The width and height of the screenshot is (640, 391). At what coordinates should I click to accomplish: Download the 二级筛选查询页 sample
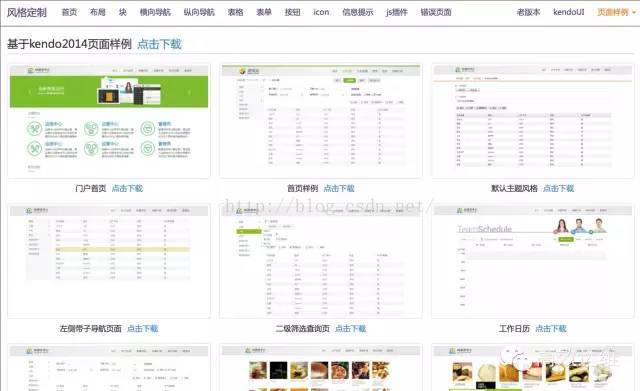[351, 329]
